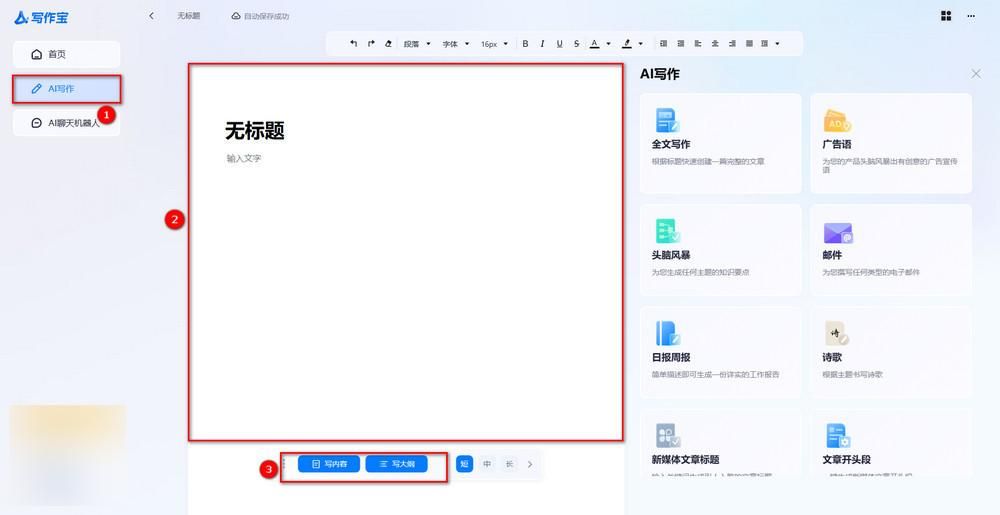Open the three-dot more options menu
The image size is (1000, 515).
coord(971,17)
